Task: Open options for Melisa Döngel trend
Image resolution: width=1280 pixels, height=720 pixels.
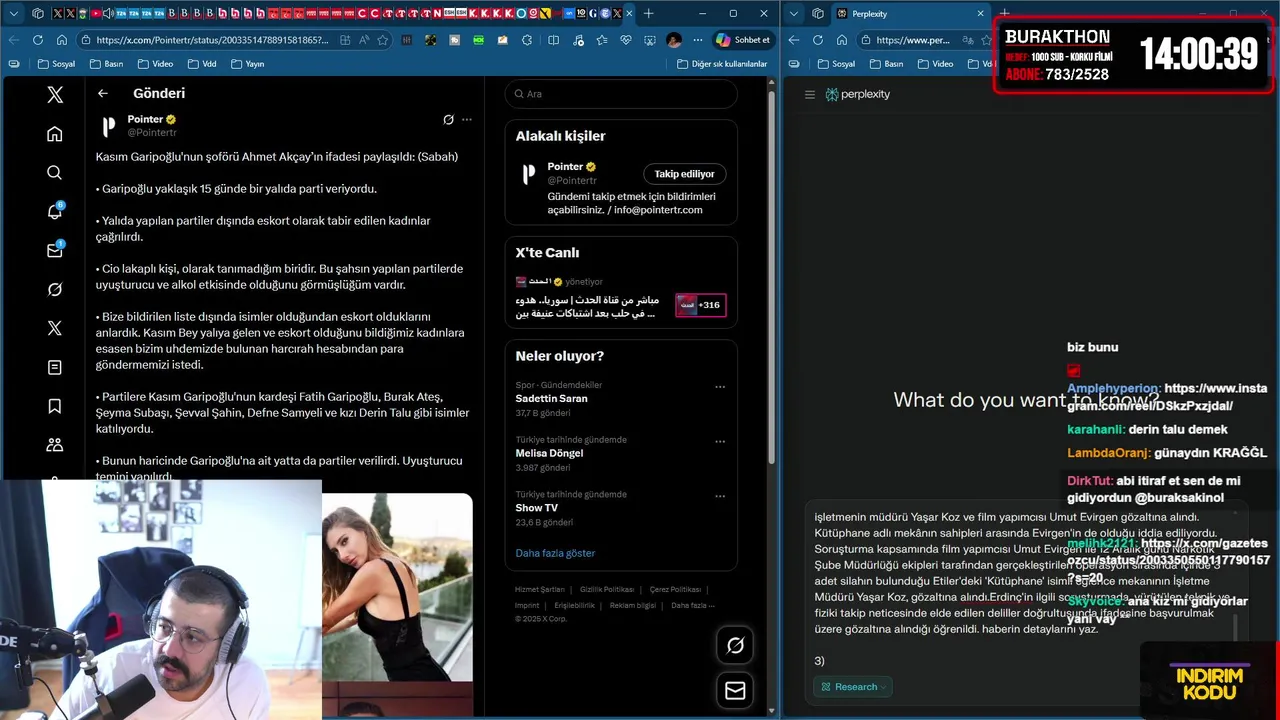Action: 720,441
